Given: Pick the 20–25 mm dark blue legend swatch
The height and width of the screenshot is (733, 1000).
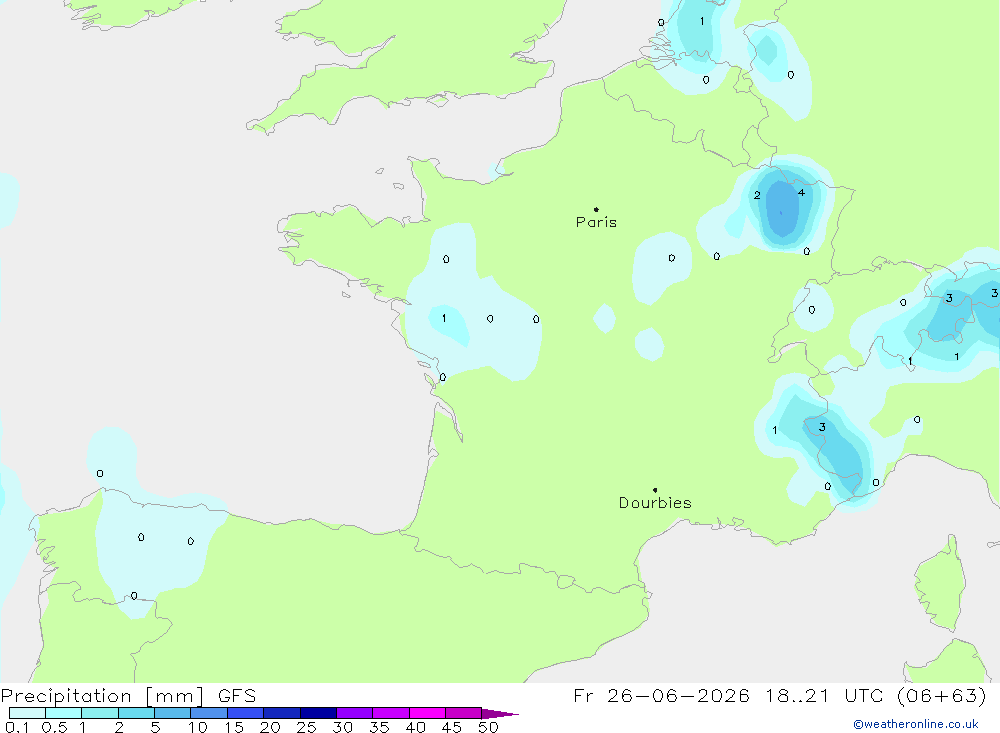Looking at the screenshot, I should coord(282,713).
